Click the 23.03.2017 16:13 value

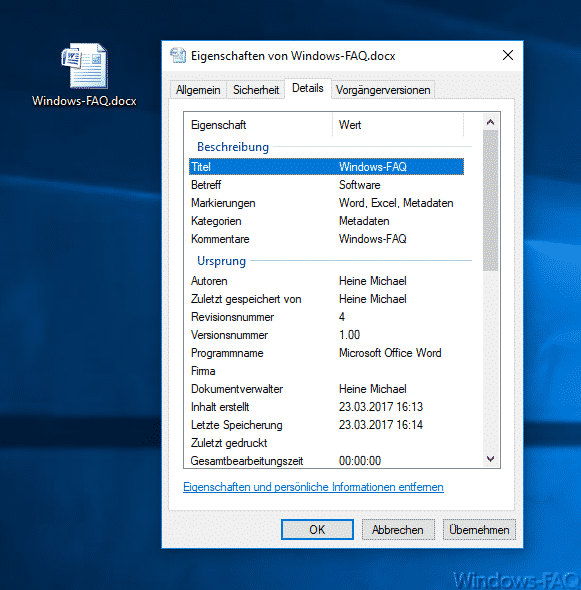(381, 407)
